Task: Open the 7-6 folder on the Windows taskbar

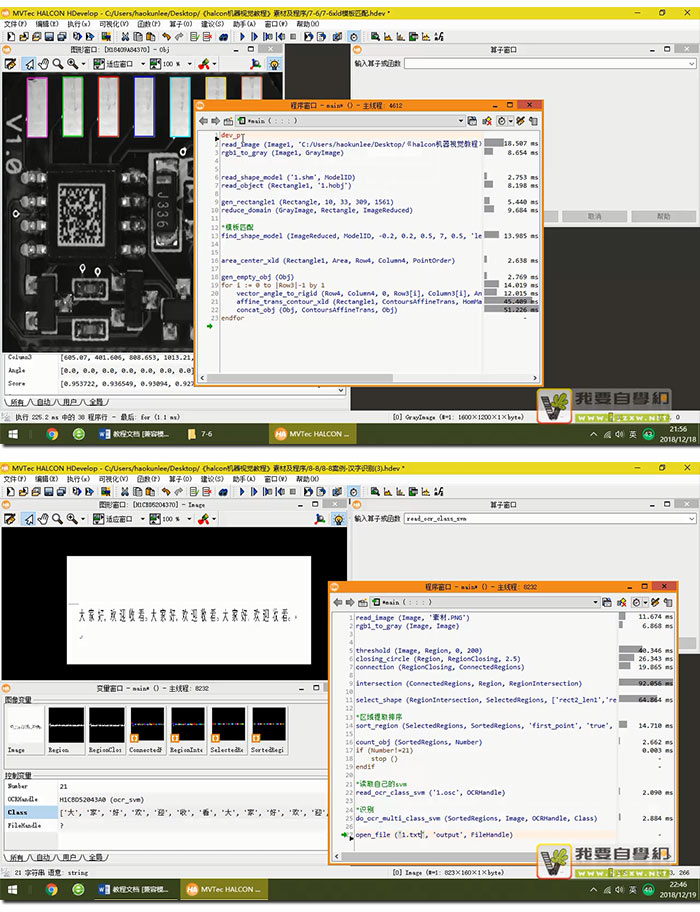Action: (x=201, y=434)
